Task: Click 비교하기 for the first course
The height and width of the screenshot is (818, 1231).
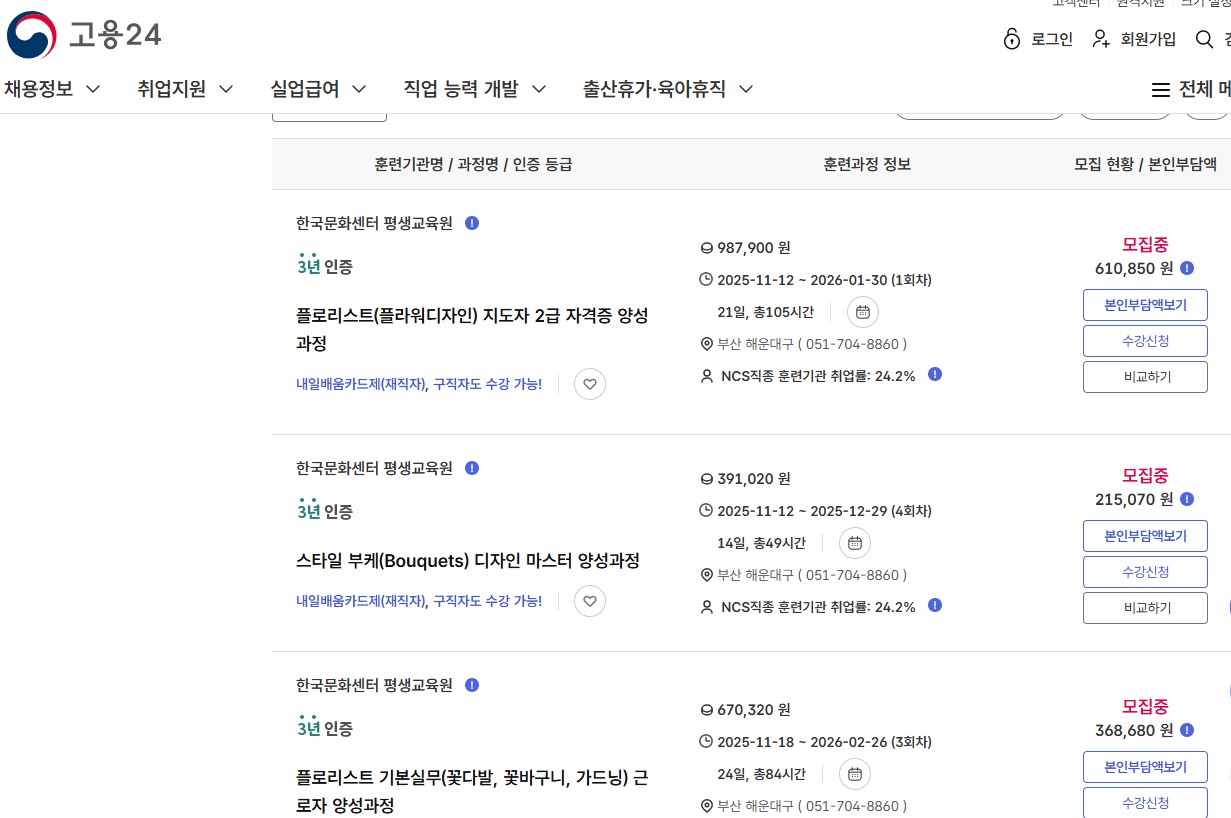Action: (x=1145, y=377)
